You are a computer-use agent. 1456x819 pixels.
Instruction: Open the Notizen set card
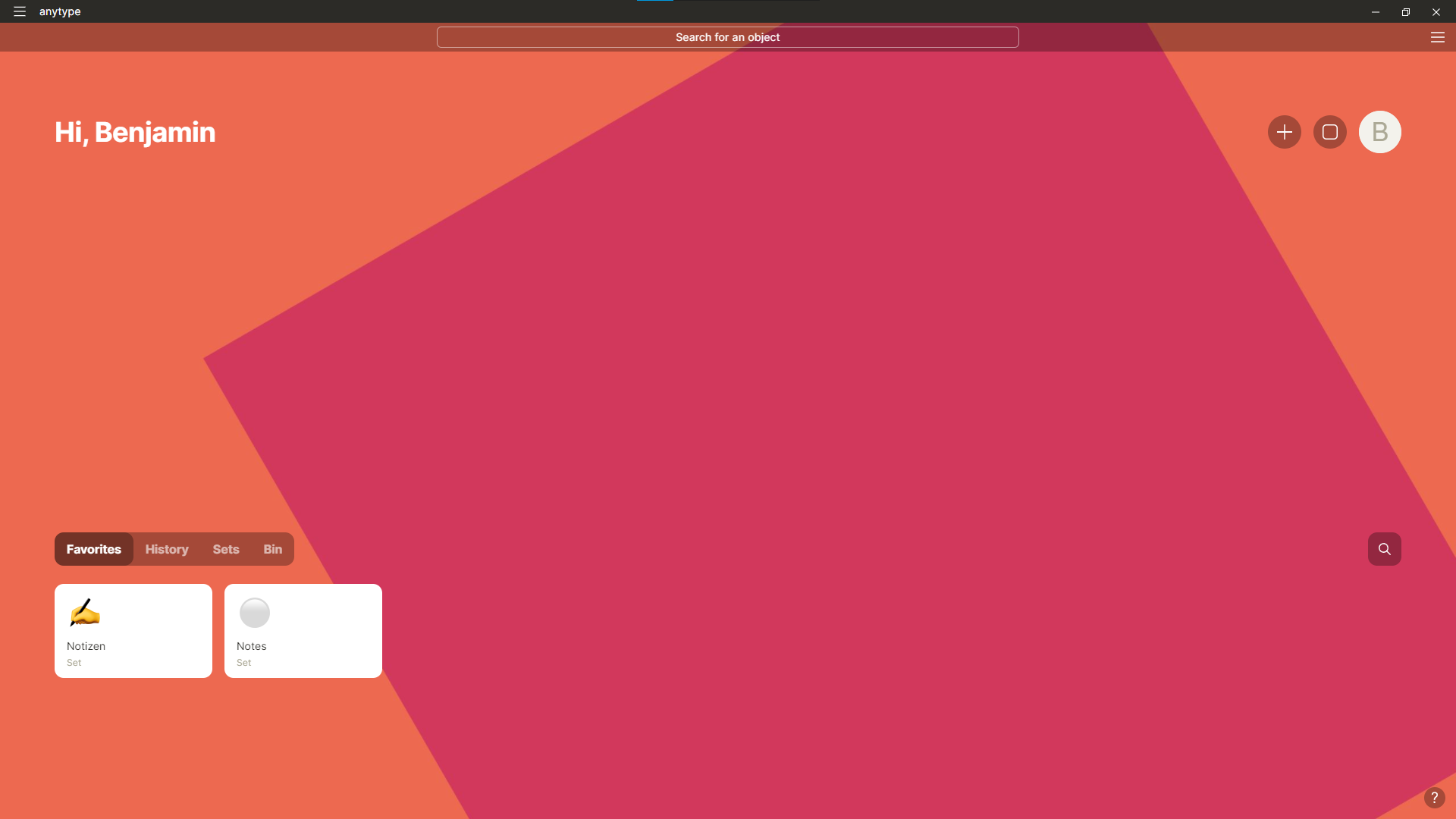click(133, 631)
